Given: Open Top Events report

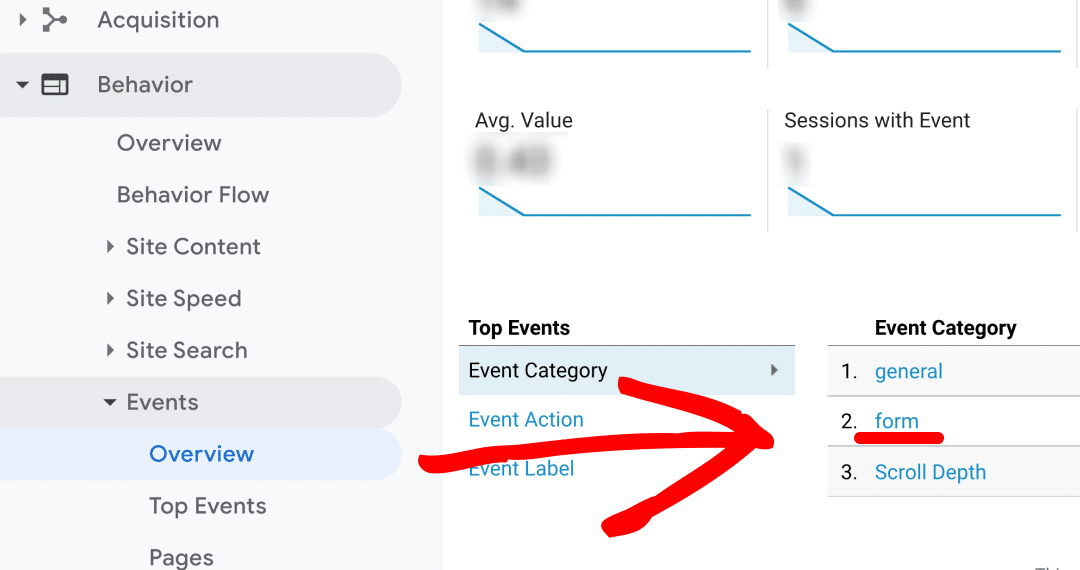Looking at the screenshot, I should pos(207,506).
